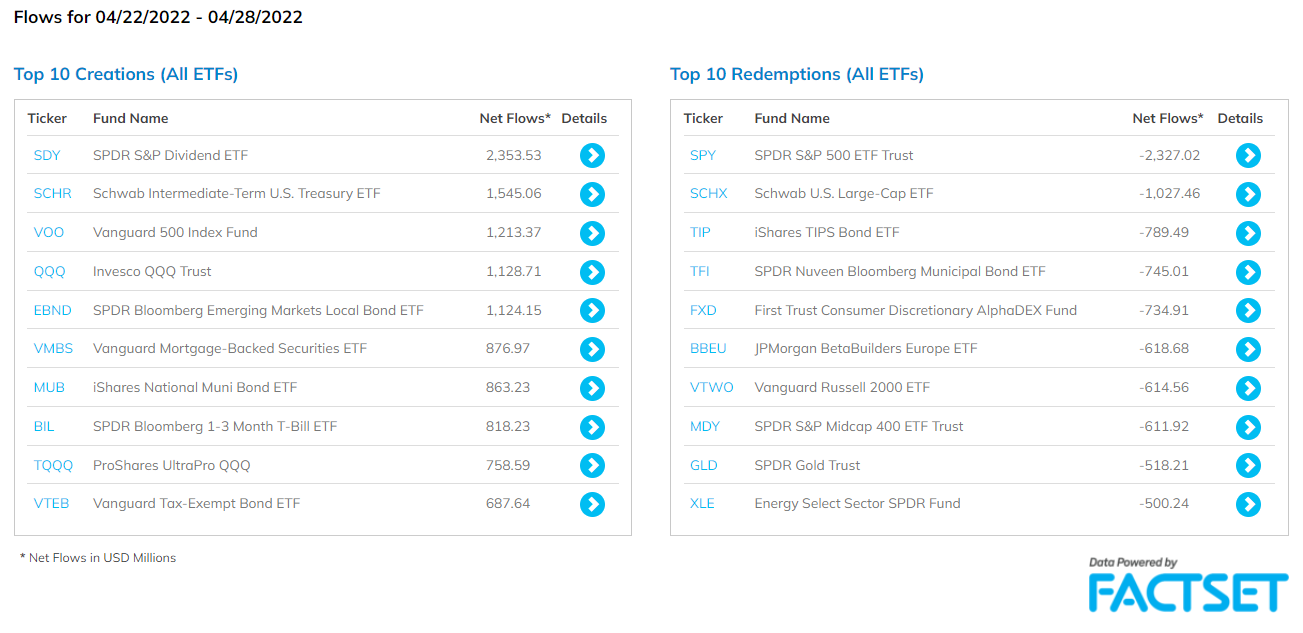This screenshot has height=633, width=1303.
Task: Open details arrow for VOO row
Action: 593,233
